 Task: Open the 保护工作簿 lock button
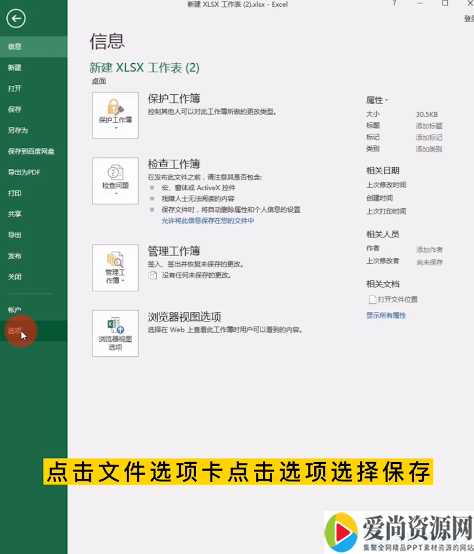pyautogui.click(x=115, y=116)
